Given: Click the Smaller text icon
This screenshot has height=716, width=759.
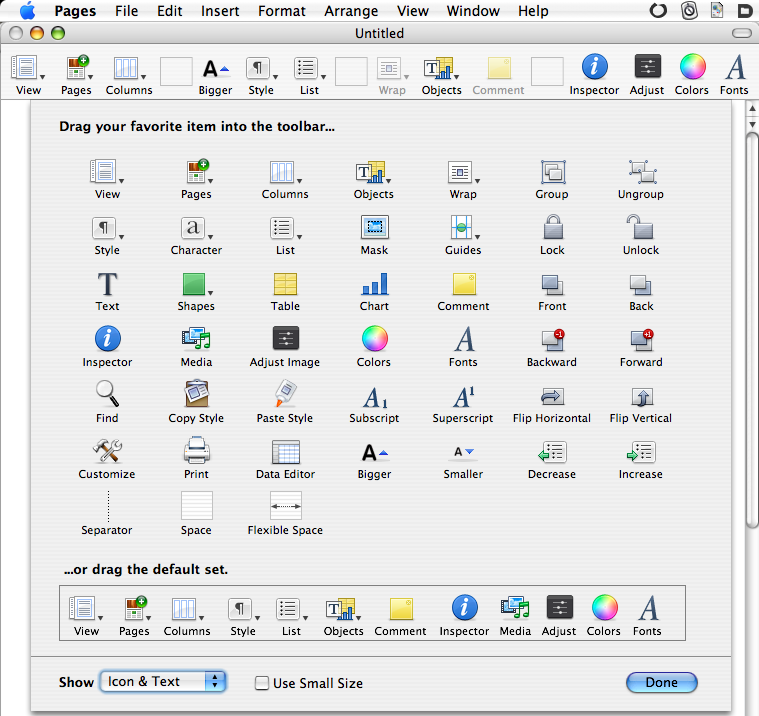Looking at the screenshot, I should 464,452.
